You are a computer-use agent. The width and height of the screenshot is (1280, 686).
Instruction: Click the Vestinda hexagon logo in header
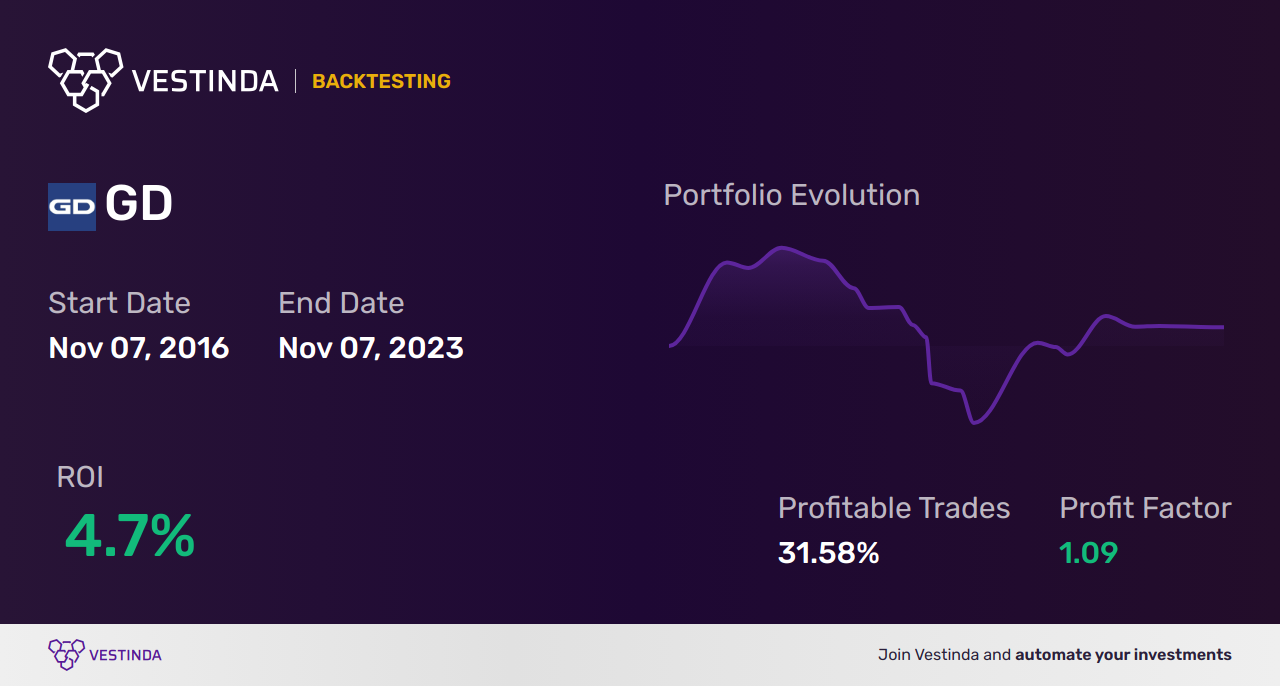pos(85,79)
